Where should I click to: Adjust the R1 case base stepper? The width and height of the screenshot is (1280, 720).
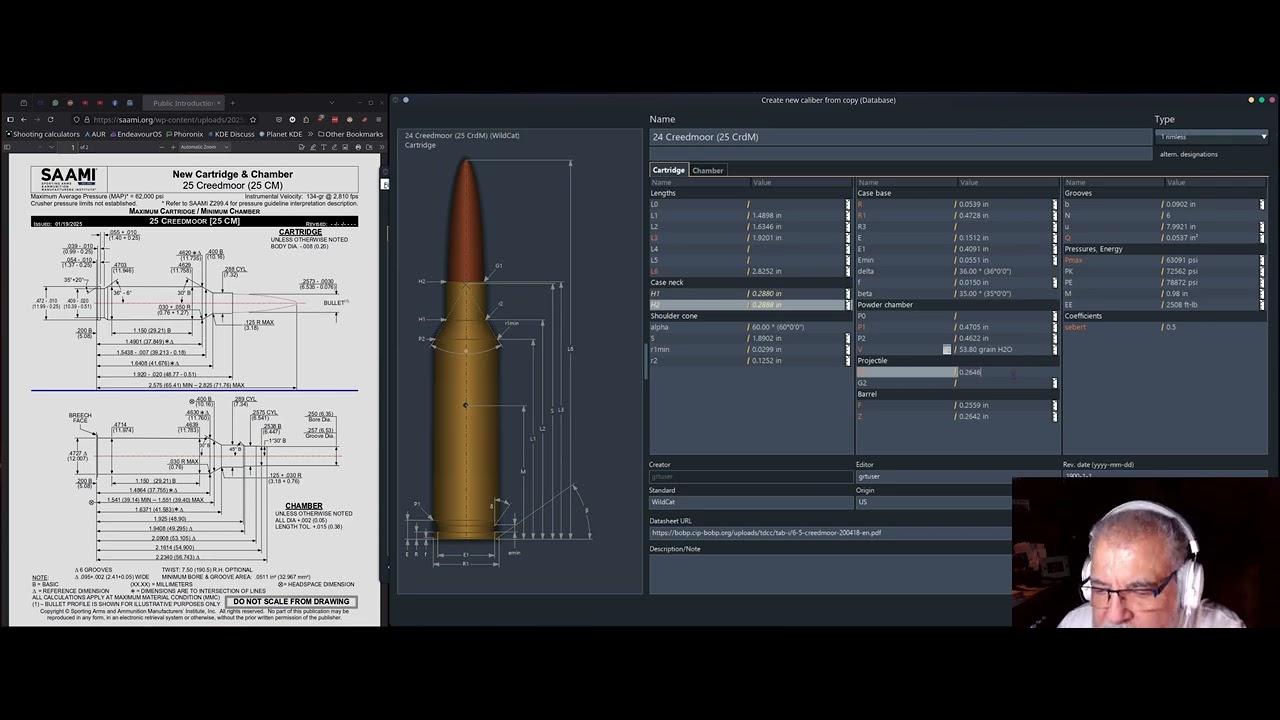[x=1054, y=215]
